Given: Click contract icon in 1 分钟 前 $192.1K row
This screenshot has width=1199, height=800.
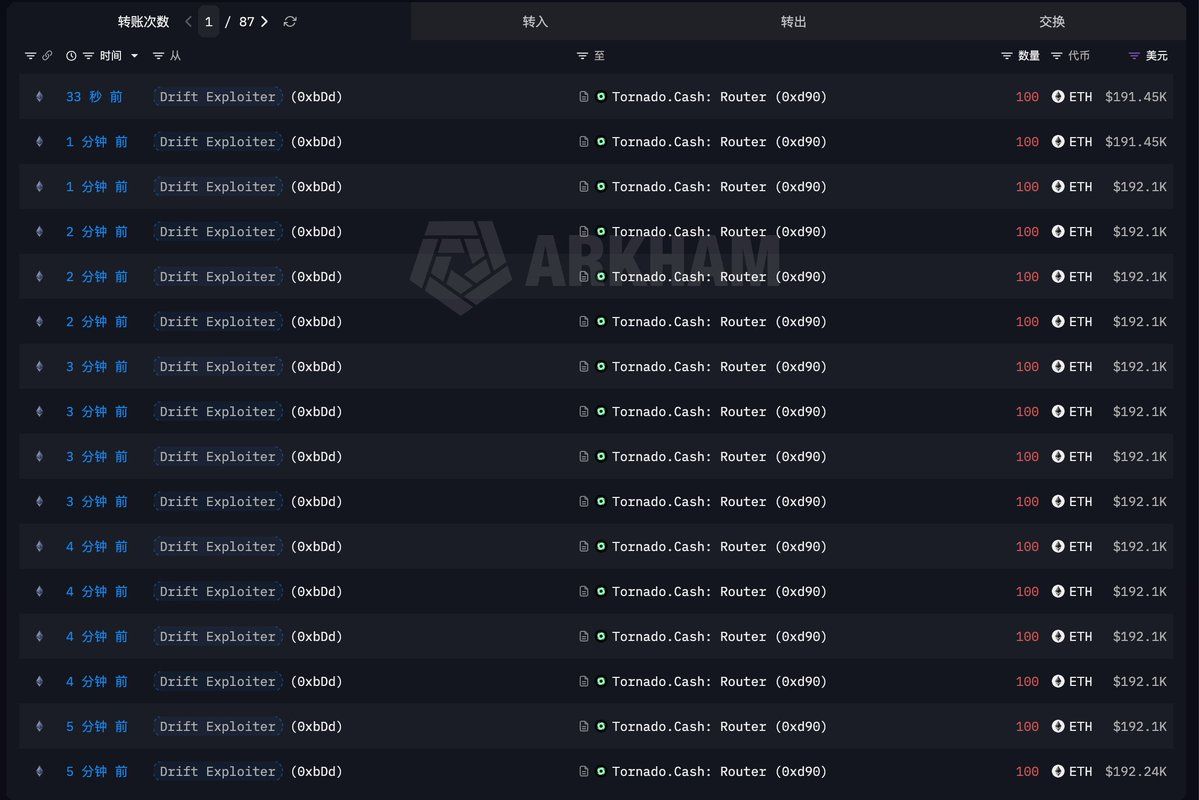Looking at the screenshot, I should point(583,187).
